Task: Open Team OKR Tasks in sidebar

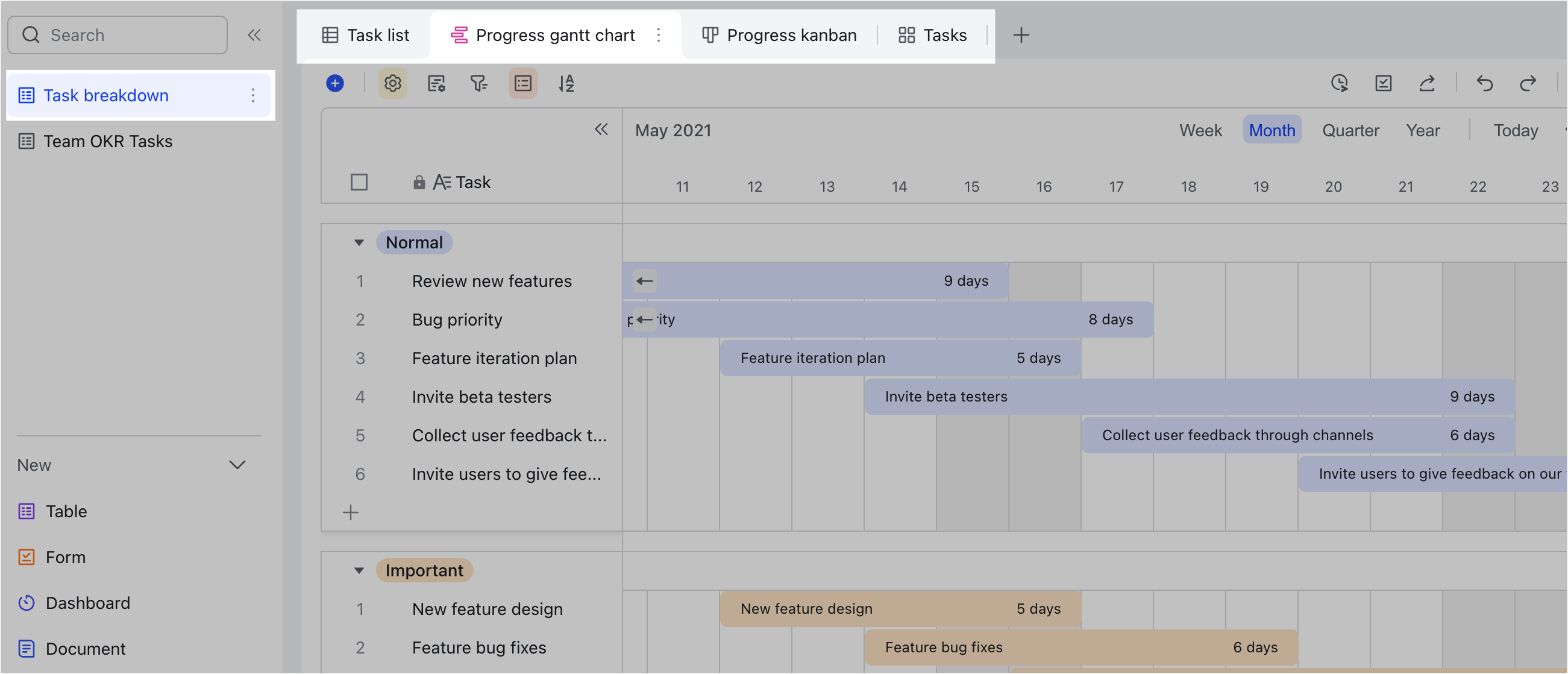Action: (108, 141)
